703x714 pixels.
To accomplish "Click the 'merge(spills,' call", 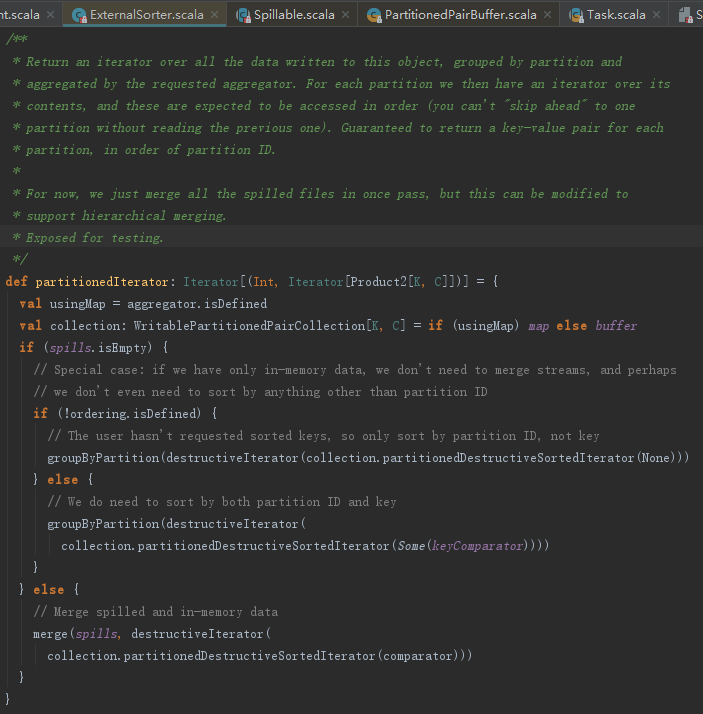I will coord(77,634).
